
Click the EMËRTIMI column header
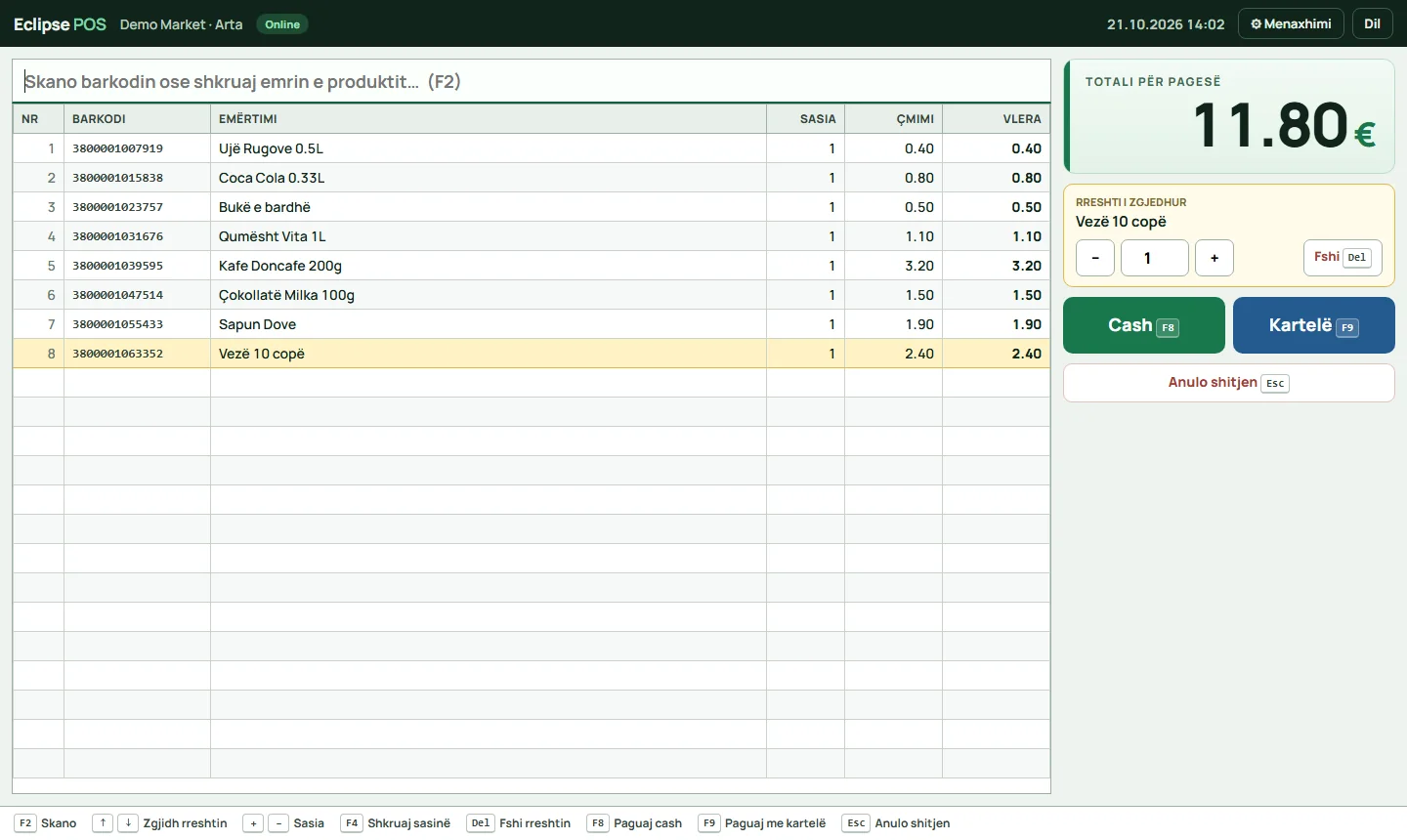coord(489,119)
